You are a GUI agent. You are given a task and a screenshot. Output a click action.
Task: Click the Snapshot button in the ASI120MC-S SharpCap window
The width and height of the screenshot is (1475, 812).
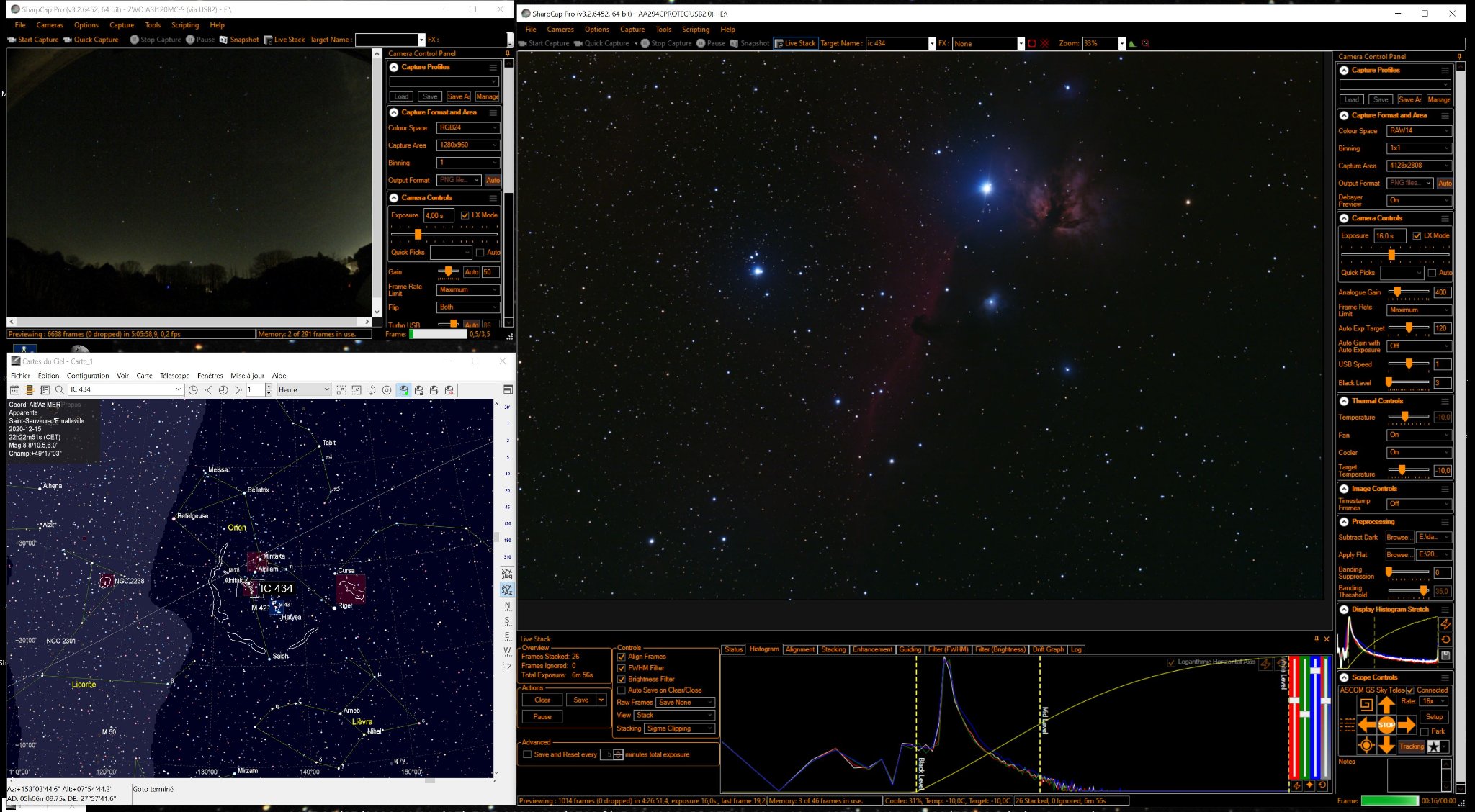point(239,40)
